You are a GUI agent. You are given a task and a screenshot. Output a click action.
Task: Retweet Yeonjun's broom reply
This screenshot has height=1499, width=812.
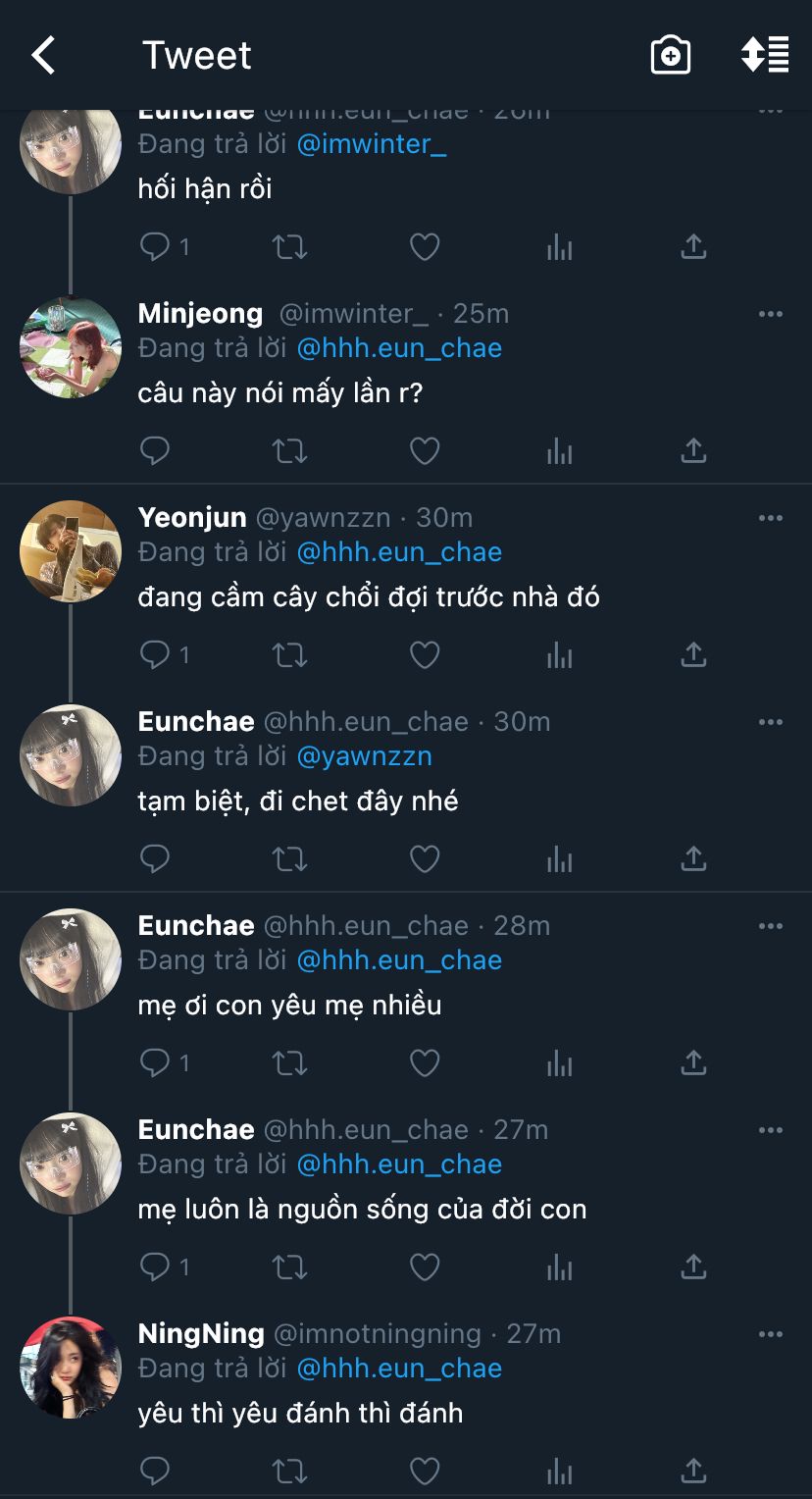289,654
